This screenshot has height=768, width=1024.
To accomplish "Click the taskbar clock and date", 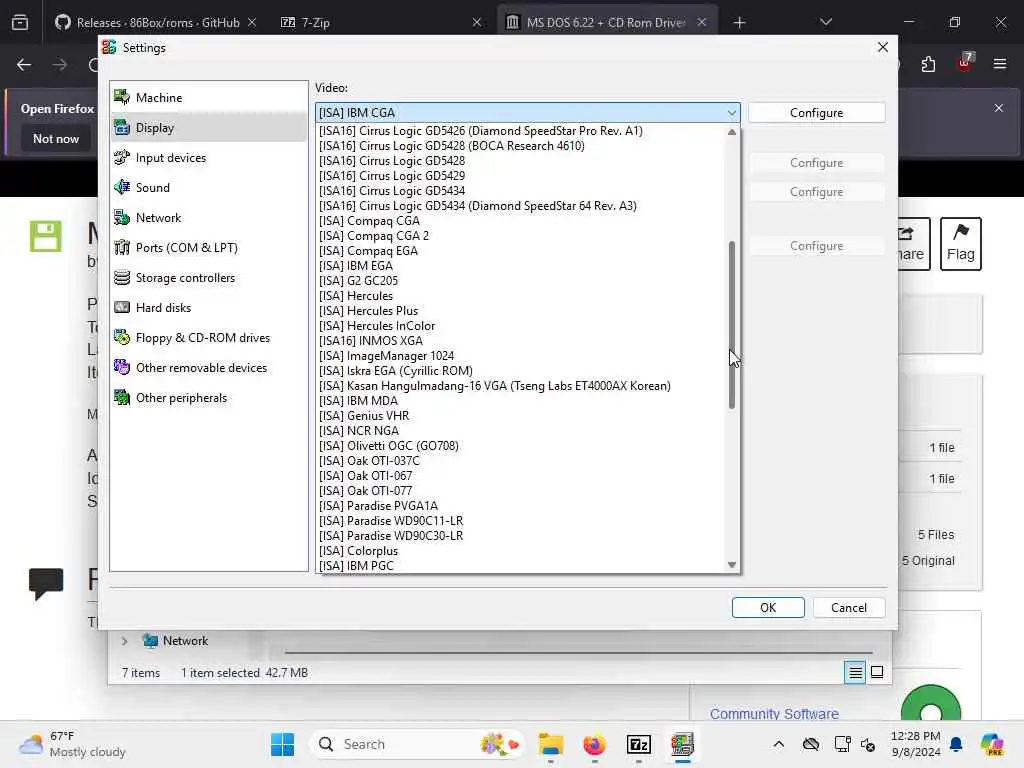I will (x=915, y=744).
